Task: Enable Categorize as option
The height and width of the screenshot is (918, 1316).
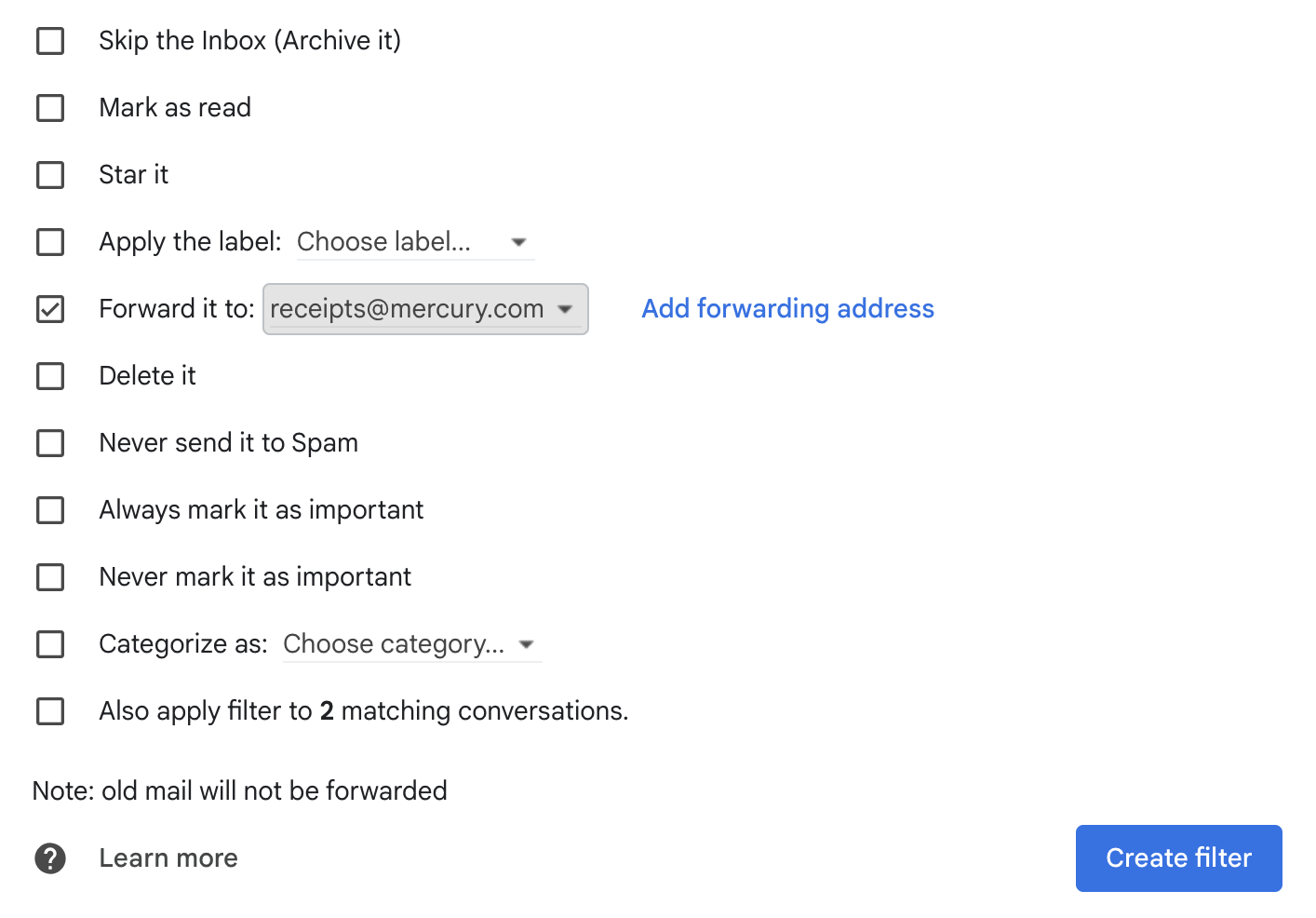Action: pos(50,644)
